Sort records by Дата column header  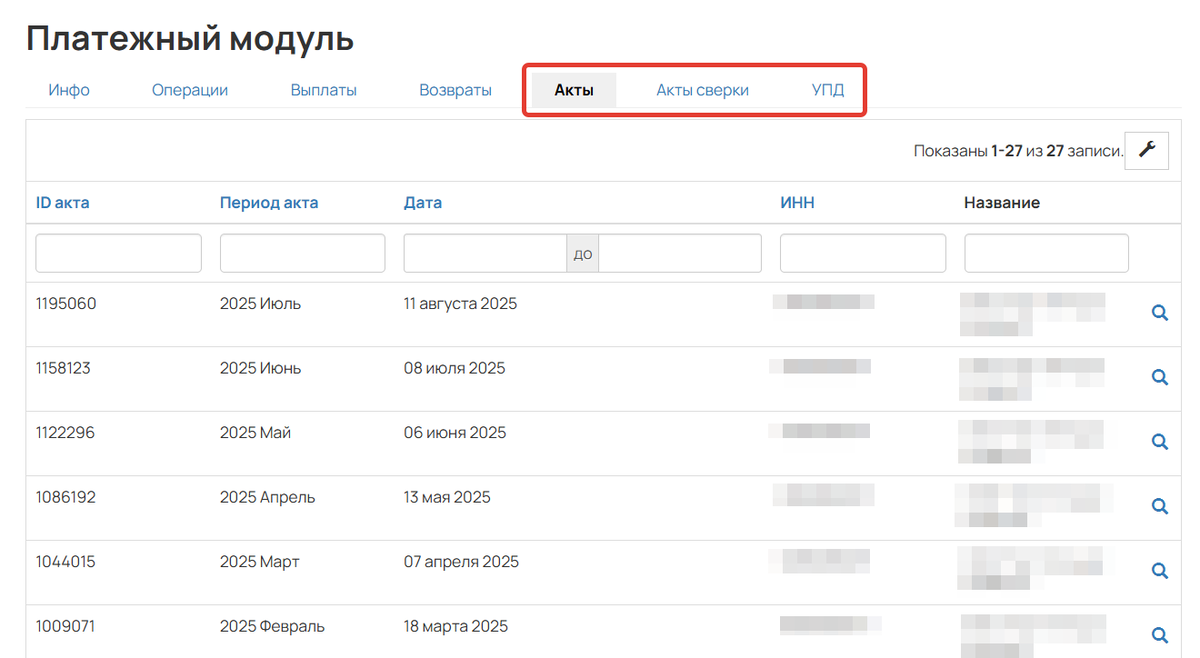[x=422, y=203]
